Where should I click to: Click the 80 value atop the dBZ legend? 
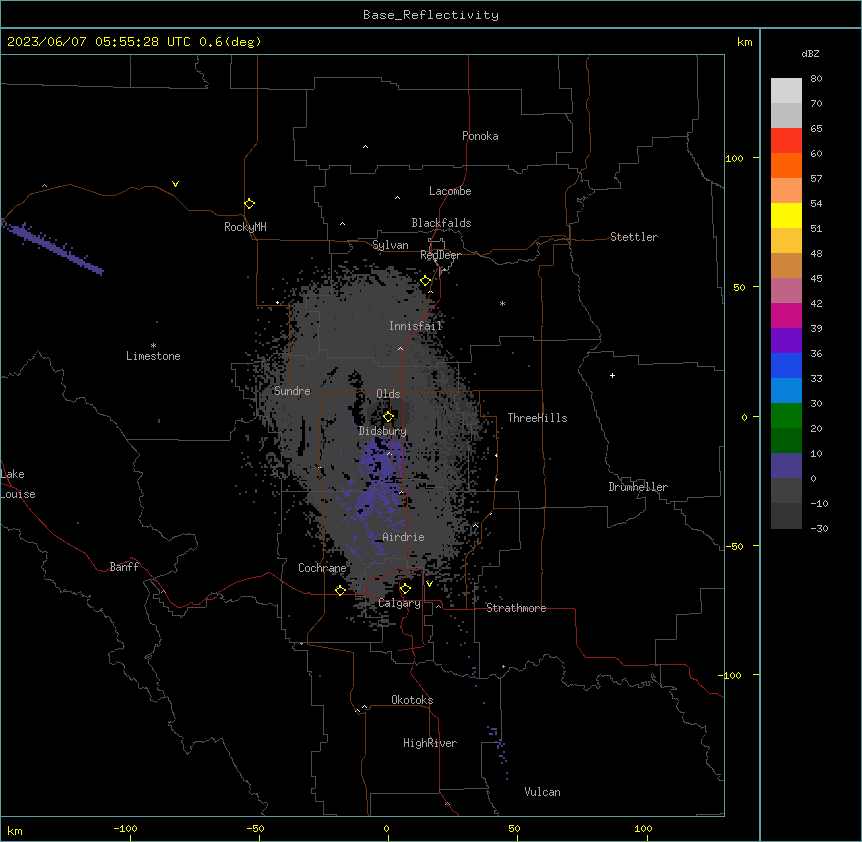click(816, 79)
